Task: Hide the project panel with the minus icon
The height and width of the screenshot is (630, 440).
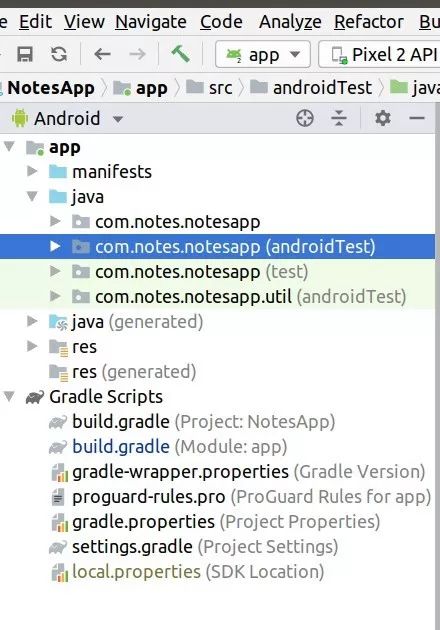Action: (417, 119)
